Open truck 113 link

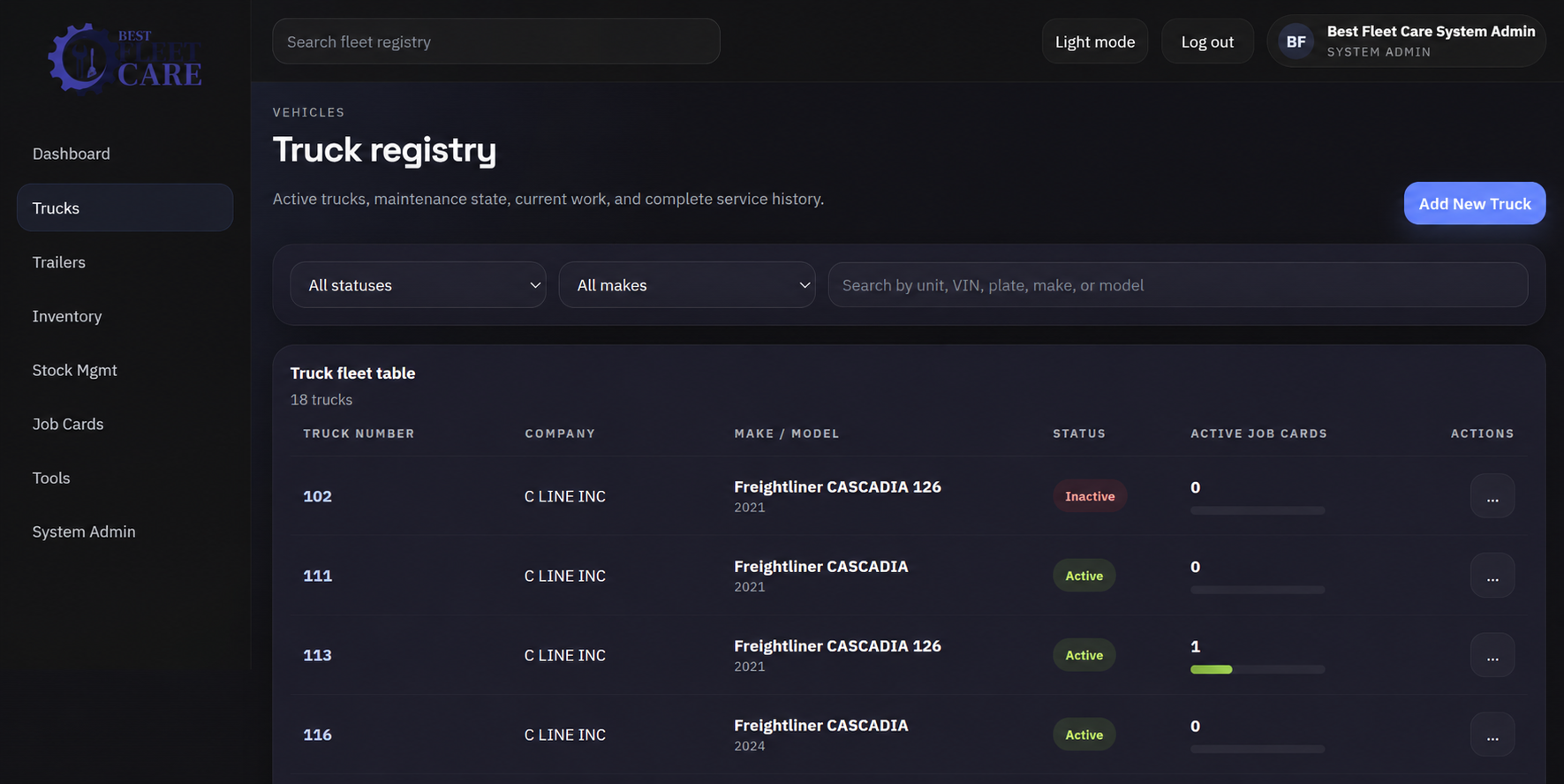[x=317, y=655]
